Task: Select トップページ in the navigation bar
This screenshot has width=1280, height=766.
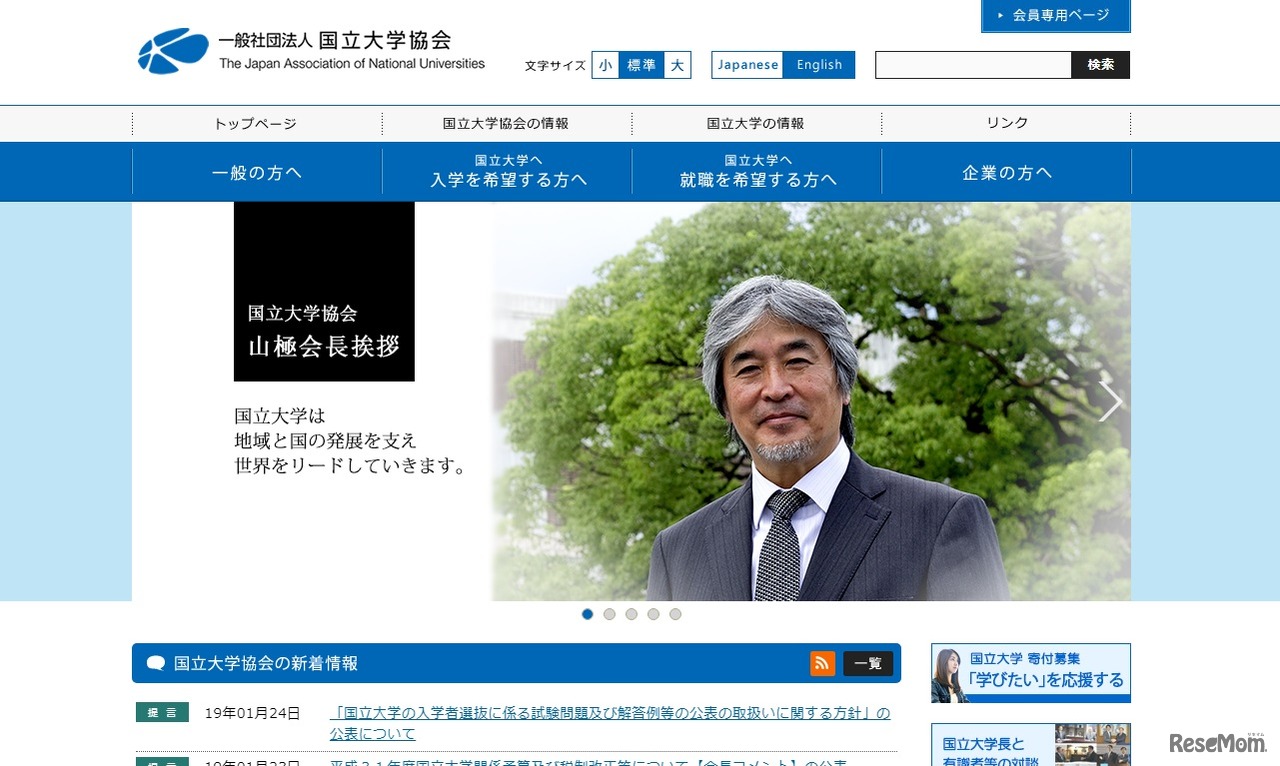Action: 256,123
